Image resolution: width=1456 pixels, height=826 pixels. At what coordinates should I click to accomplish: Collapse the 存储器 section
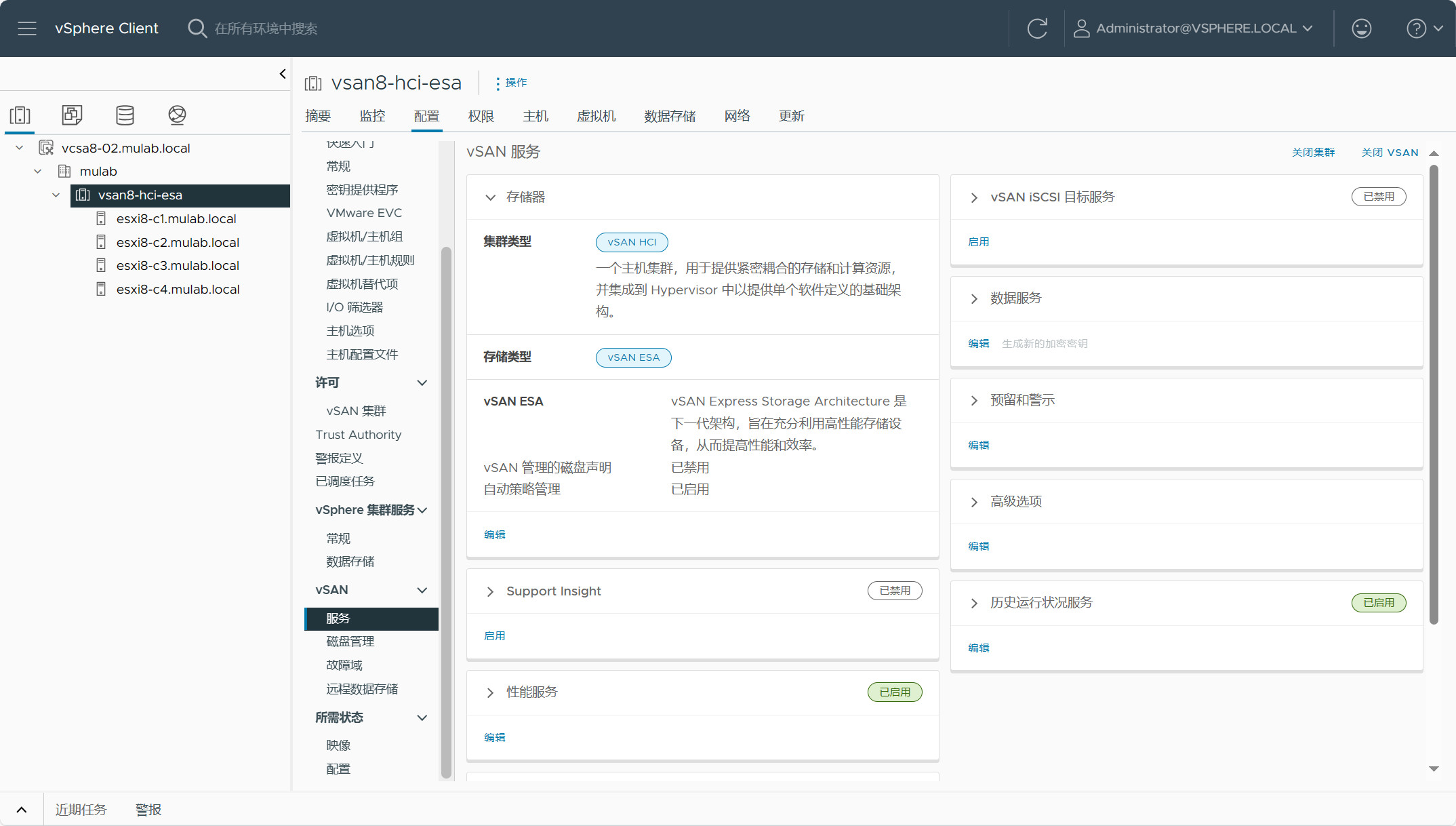(x=491, y=197)
